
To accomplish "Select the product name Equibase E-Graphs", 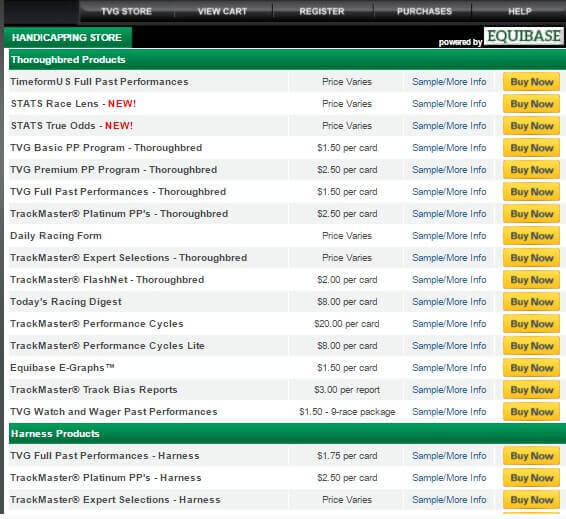I will pyautogui.click(x=62, y=368).
